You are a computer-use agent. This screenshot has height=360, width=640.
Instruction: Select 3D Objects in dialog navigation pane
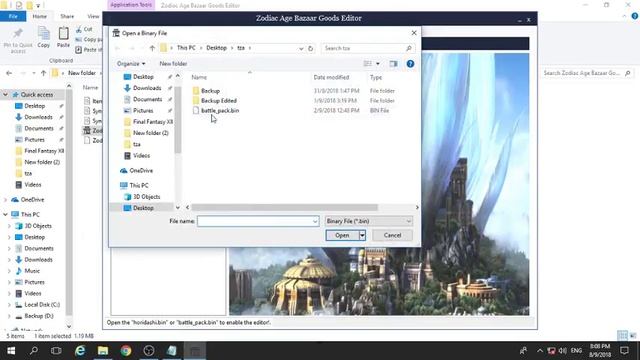(147, 197)
